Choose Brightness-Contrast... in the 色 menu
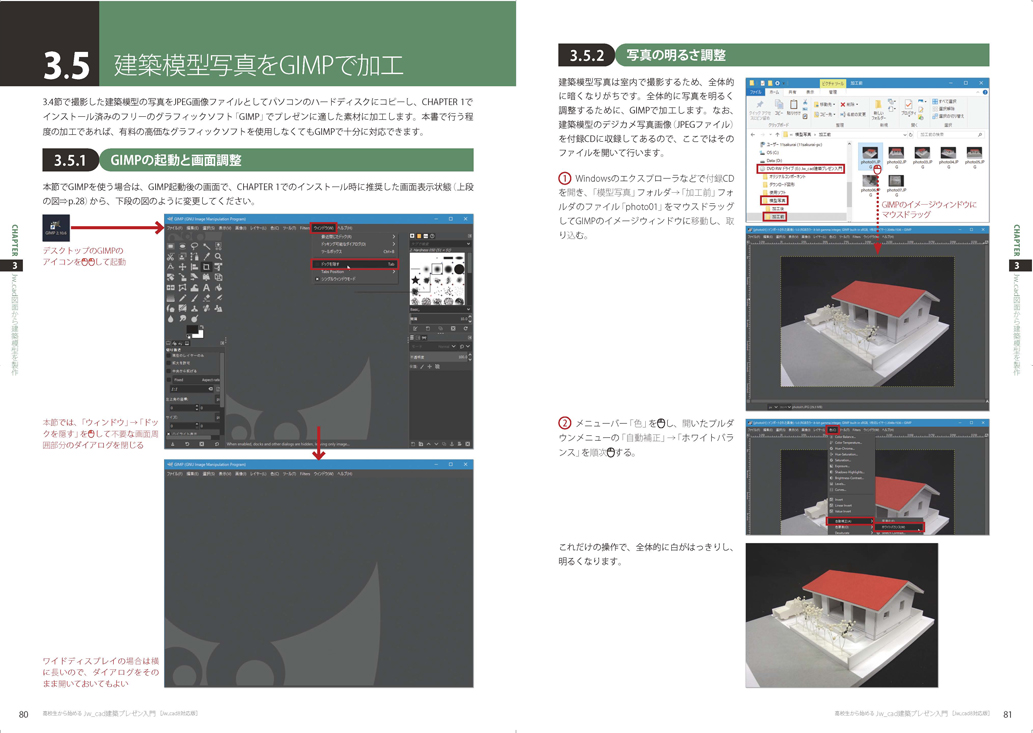The height and width of the screenshot is (733, 1033). [x=849, y=478]
